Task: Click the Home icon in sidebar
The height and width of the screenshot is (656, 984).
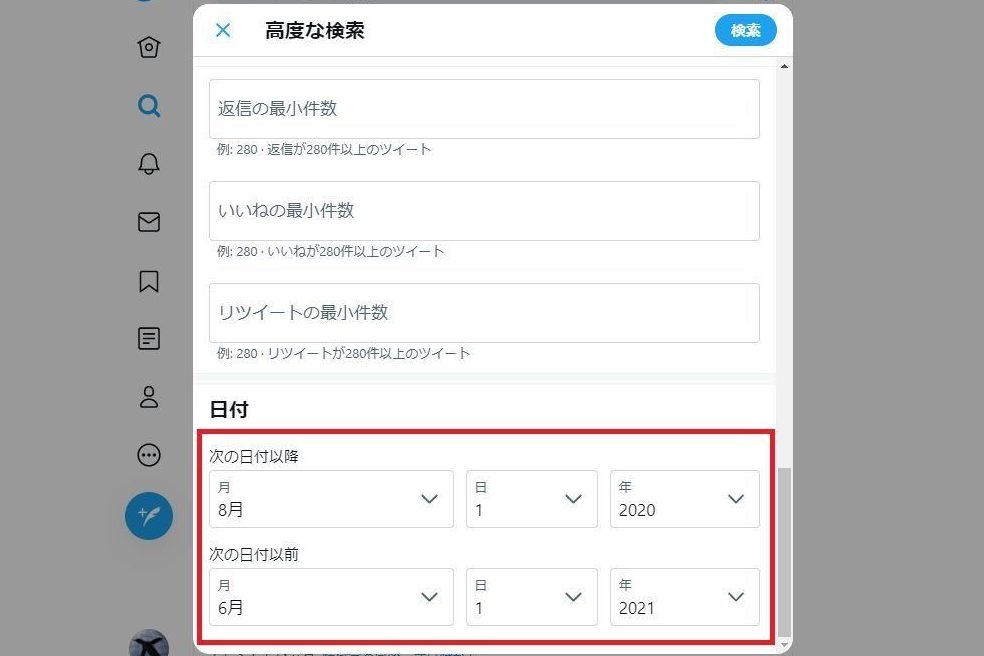Action: [x=149, y=47]
